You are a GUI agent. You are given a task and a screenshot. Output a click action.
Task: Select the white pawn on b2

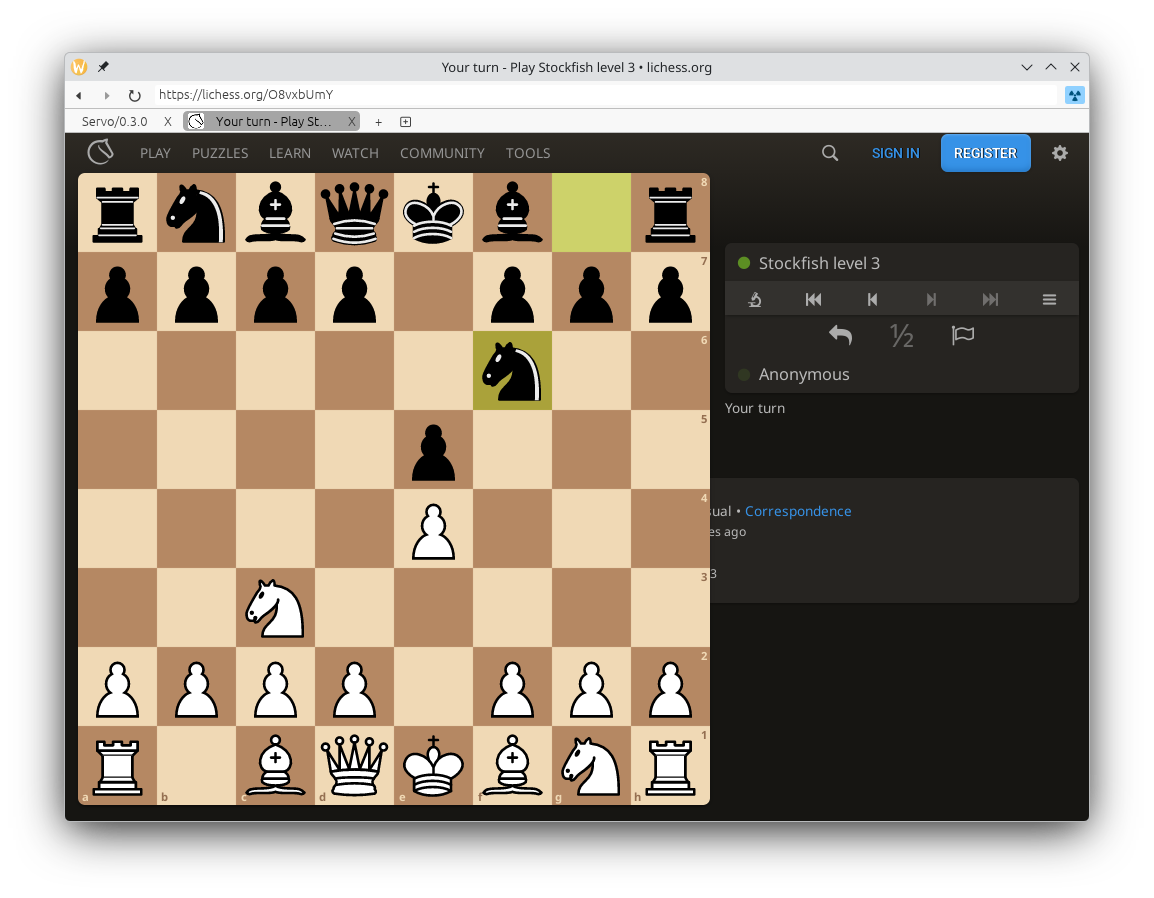197,687
